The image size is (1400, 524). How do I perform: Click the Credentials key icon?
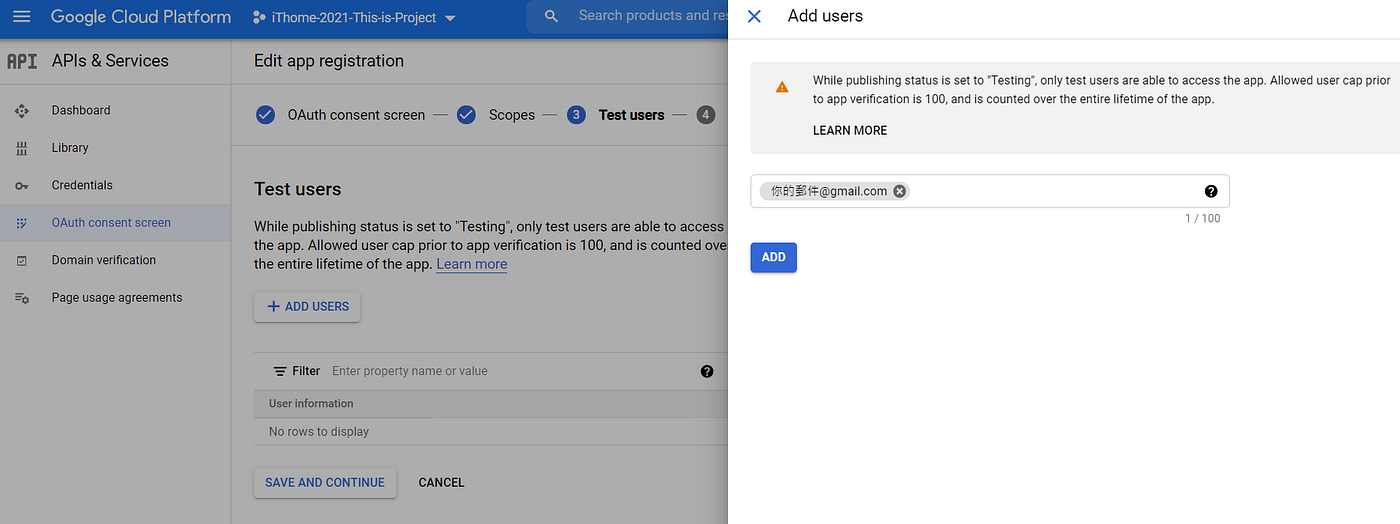22,185
